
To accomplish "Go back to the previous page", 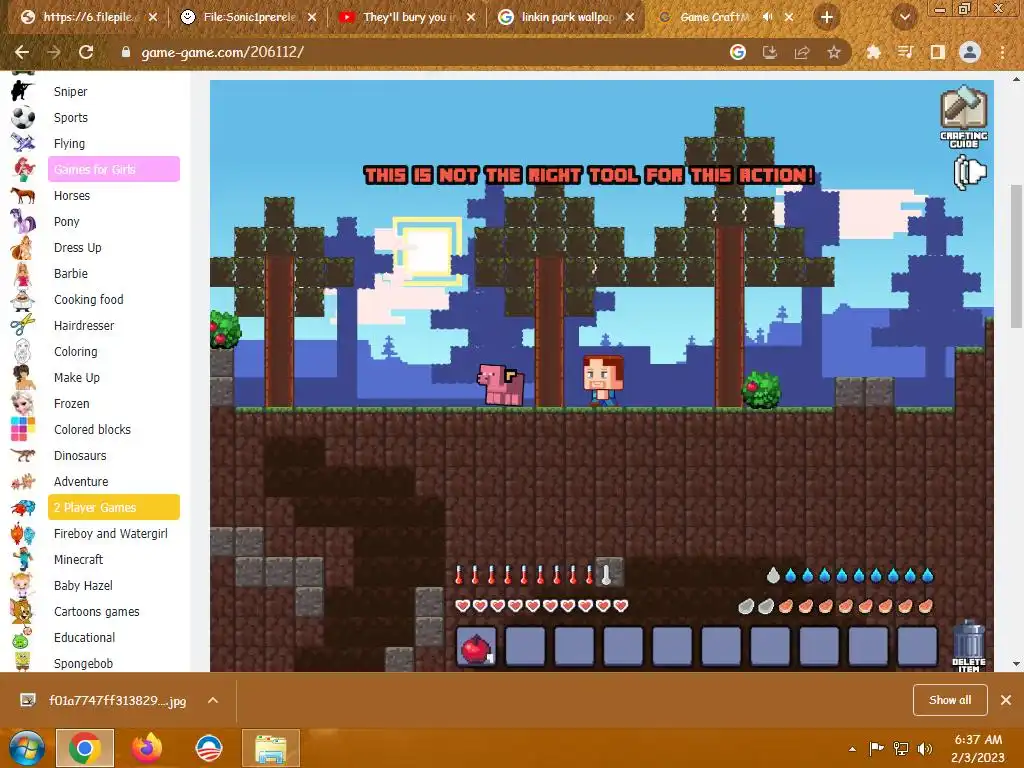I will coord(22,52).
